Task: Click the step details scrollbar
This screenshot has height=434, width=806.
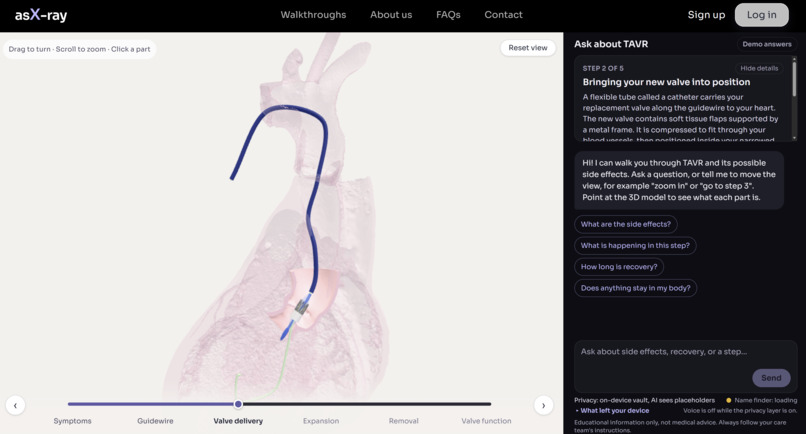Action: click(x=794, y=77)
